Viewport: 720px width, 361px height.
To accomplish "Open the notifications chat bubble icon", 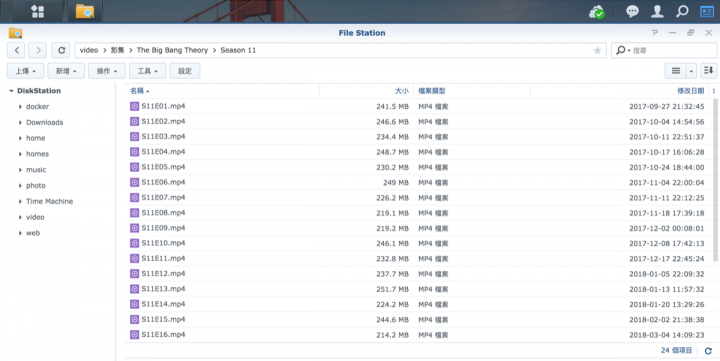I will click(x=632, y=11).
